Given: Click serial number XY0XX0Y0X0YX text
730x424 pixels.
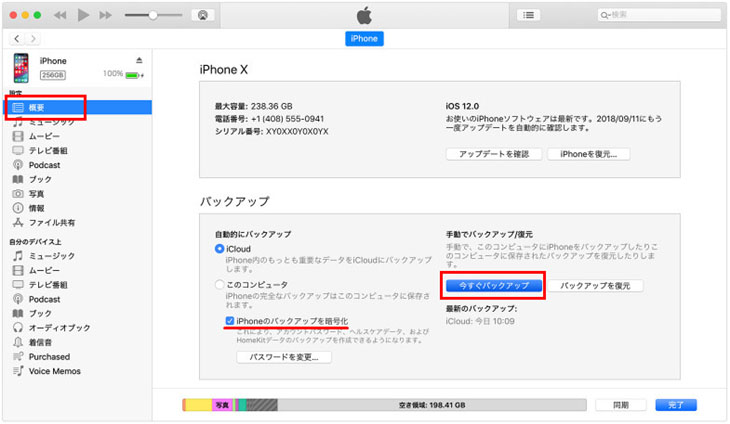Looking at the screenshot, I should [x=297, y=132].
